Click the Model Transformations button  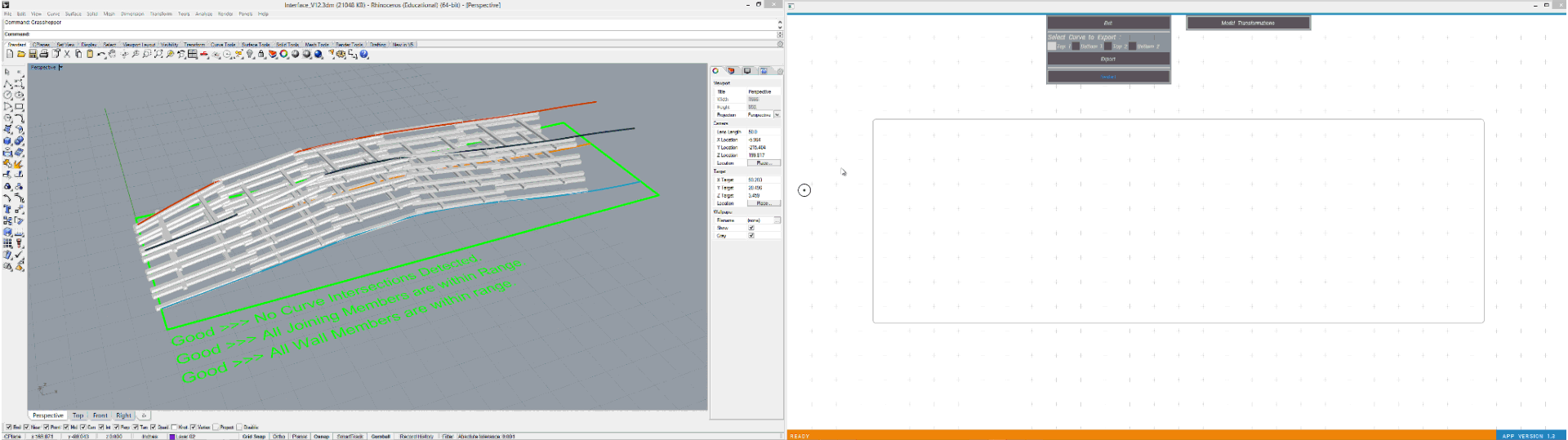1248,23
